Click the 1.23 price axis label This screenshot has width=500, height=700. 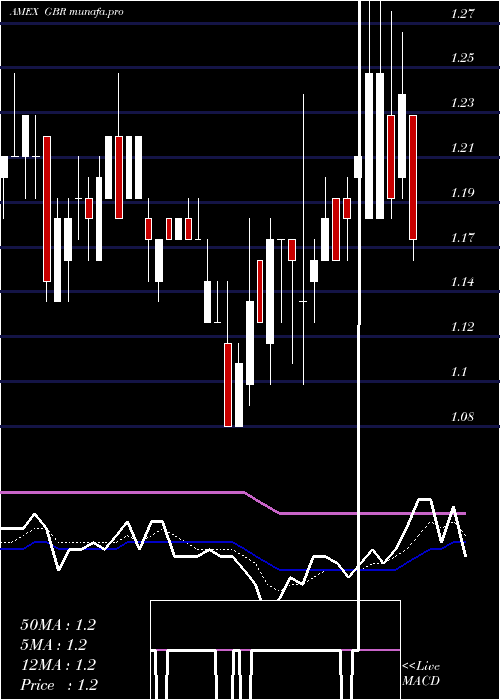[462, 103]
